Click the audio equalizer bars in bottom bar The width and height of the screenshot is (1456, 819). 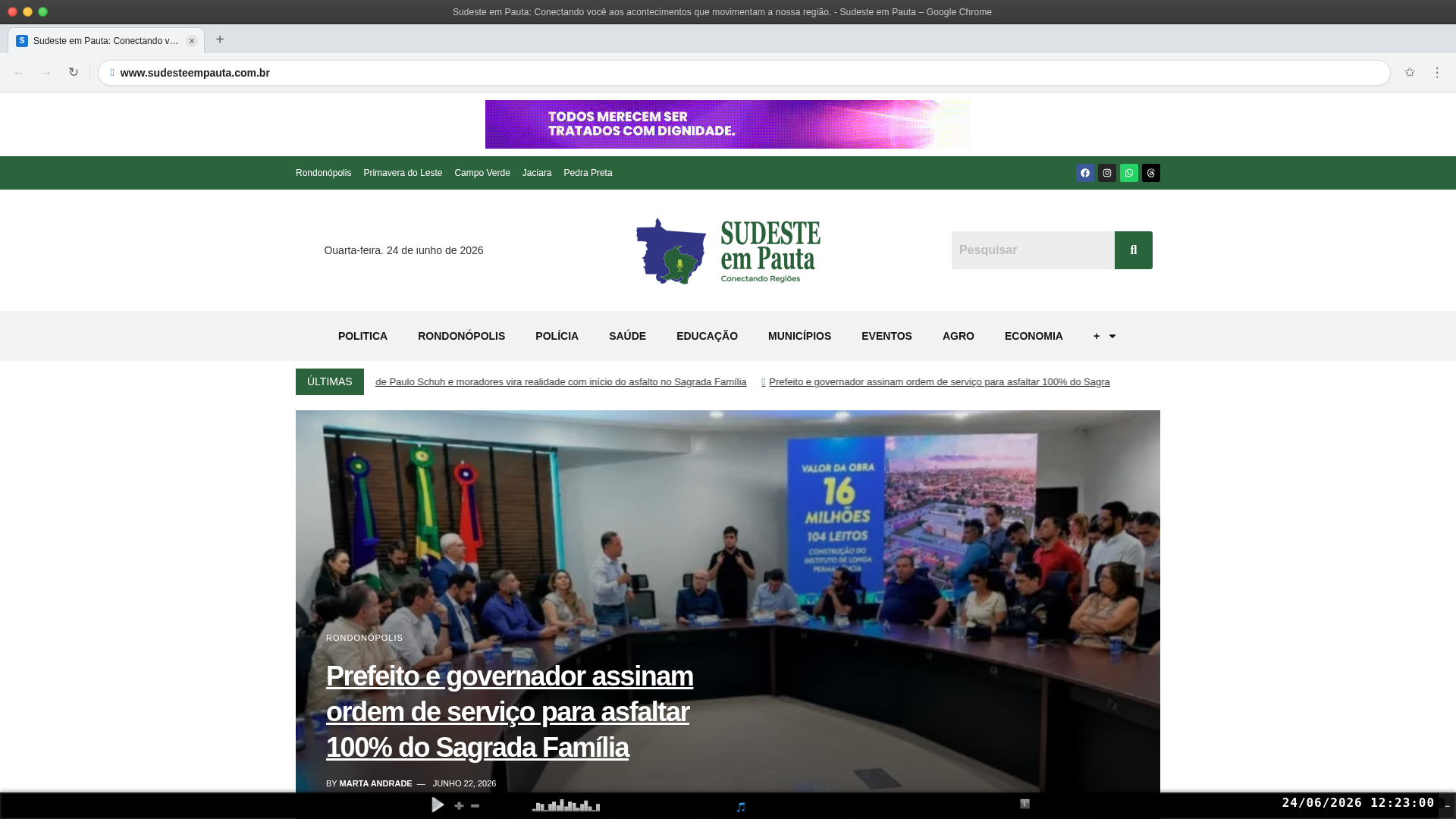(566, 805)
